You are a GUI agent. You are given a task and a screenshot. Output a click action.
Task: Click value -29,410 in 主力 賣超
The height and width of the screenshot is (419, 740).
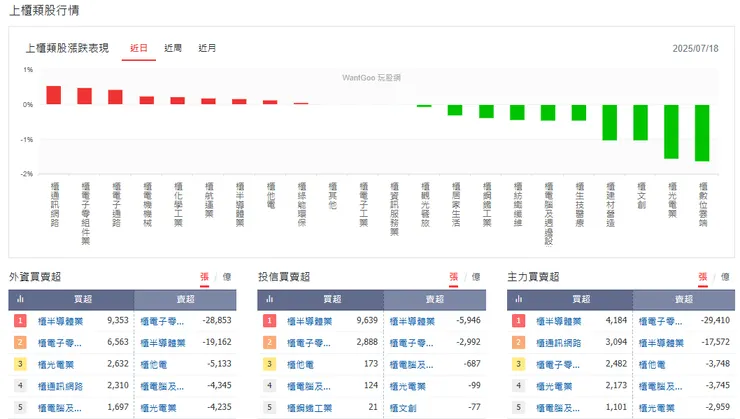click(x=715, y=320)
